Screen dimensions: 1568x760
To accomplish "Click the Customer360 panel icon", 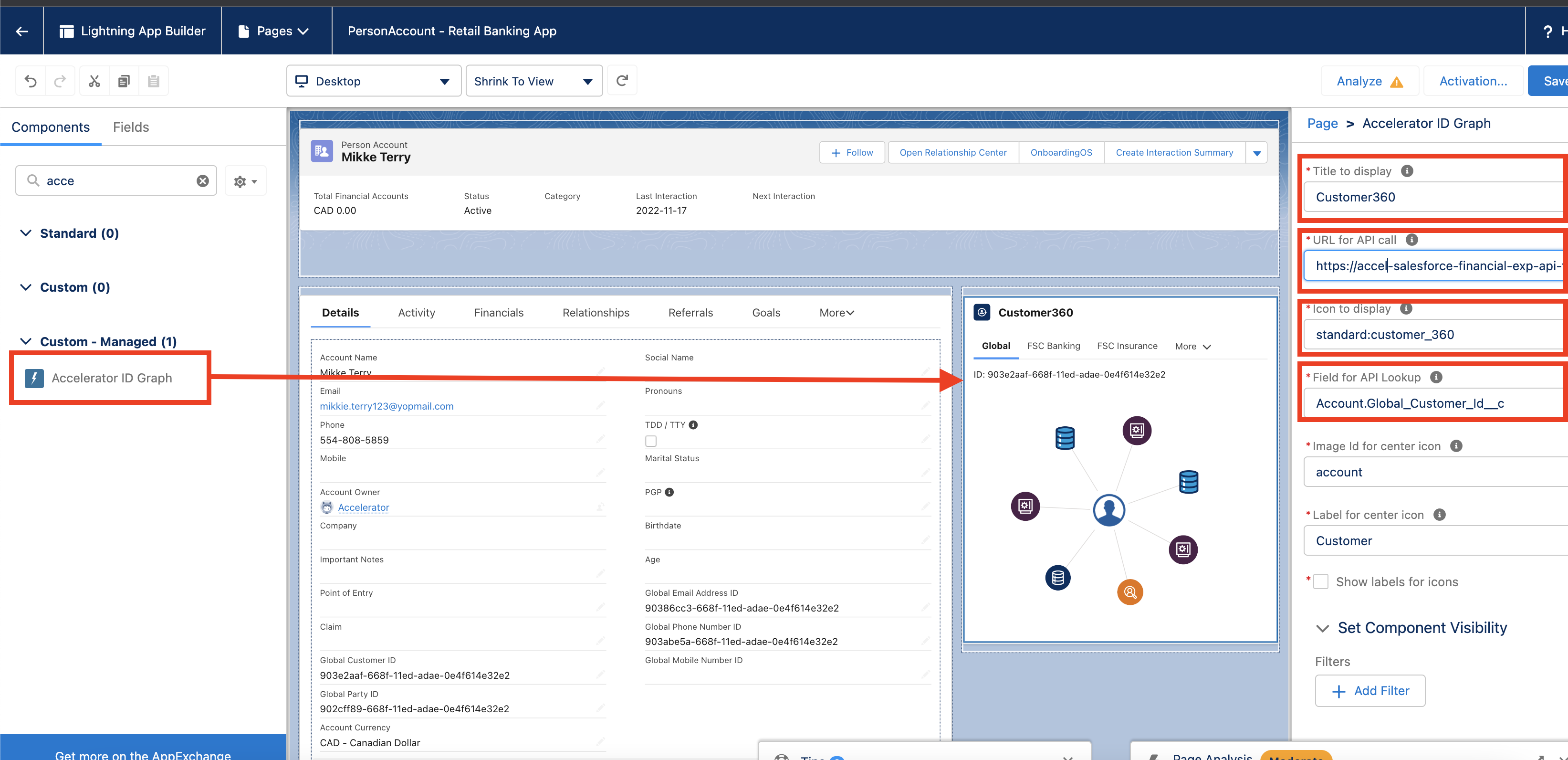I will point(982,312).
